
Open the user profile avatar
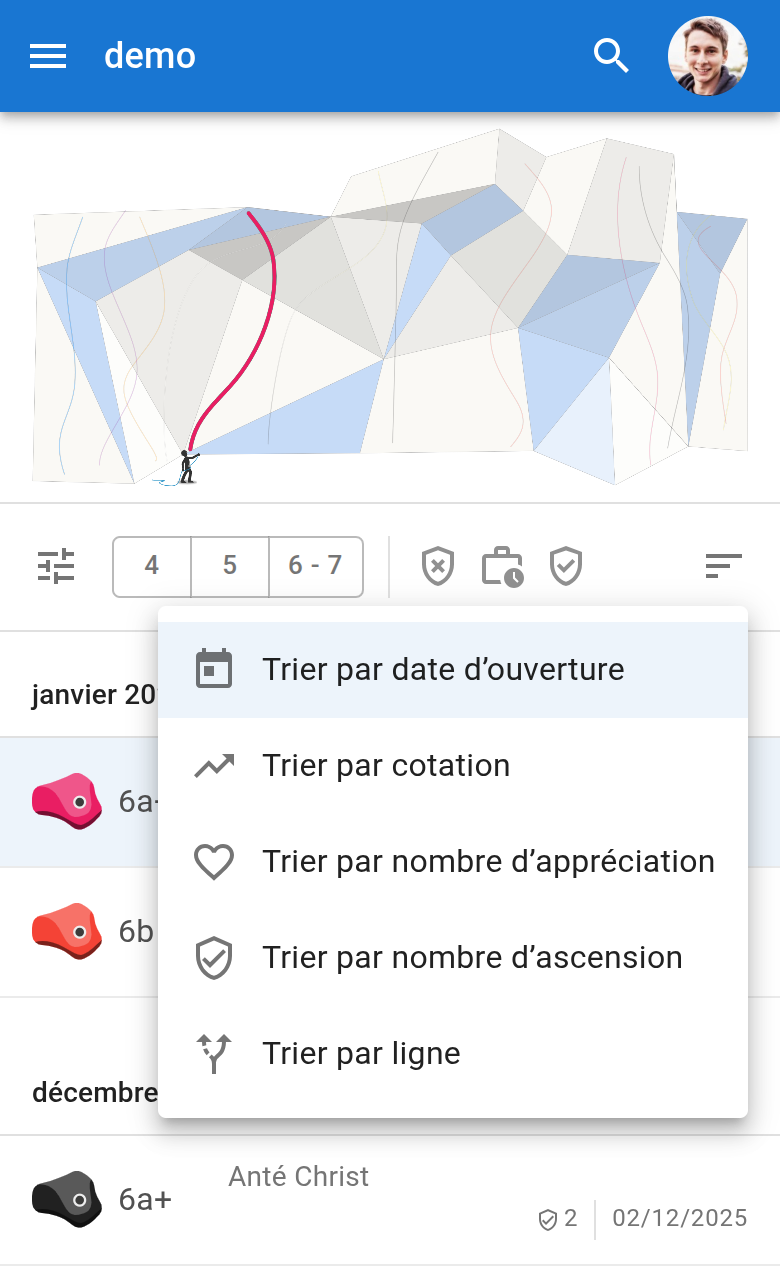coord(707,56)
